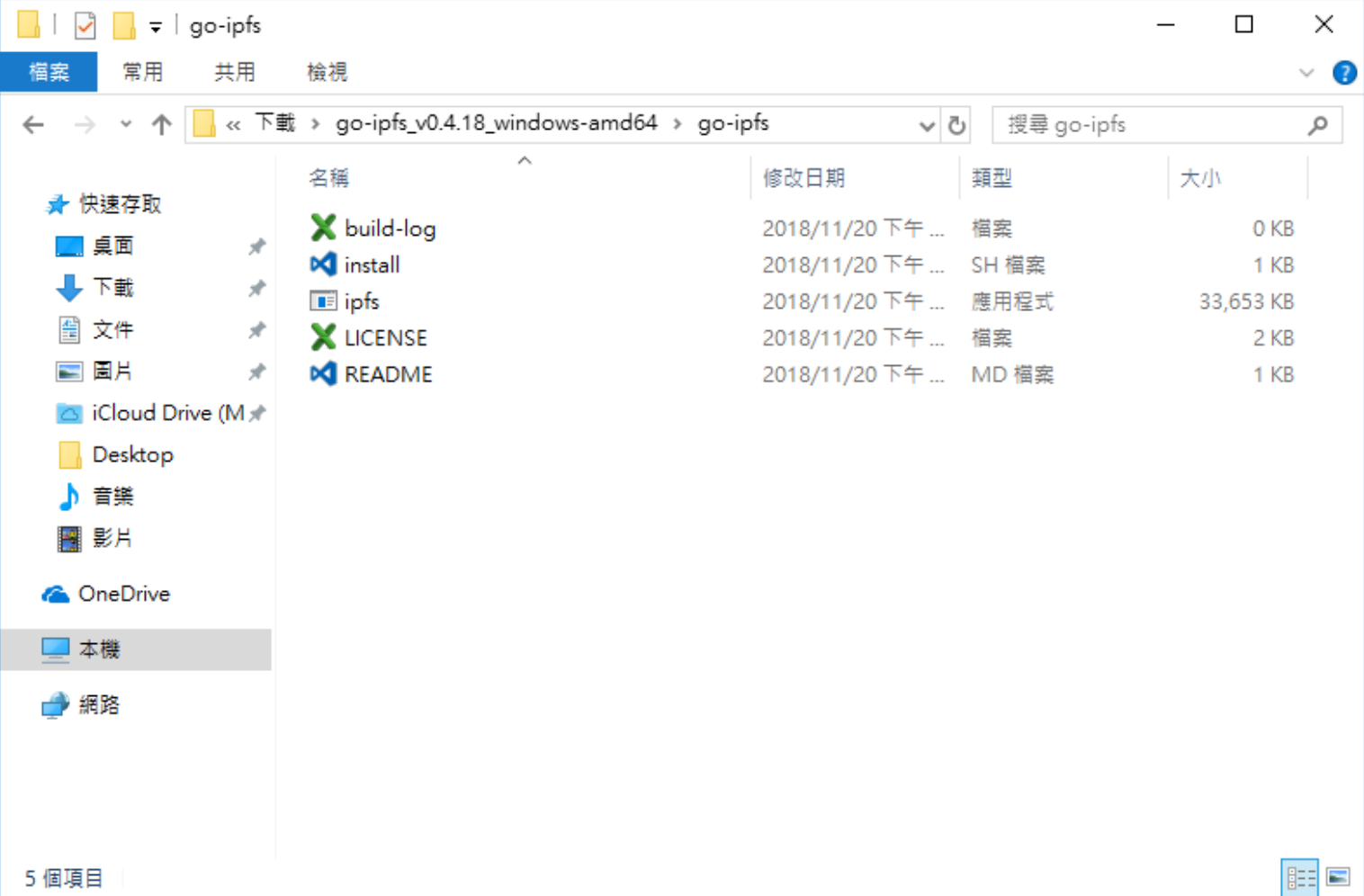The width and height of the screenshot is (1364, 896).
Task: Select the install file name
Action: click(x=372, y=264)
